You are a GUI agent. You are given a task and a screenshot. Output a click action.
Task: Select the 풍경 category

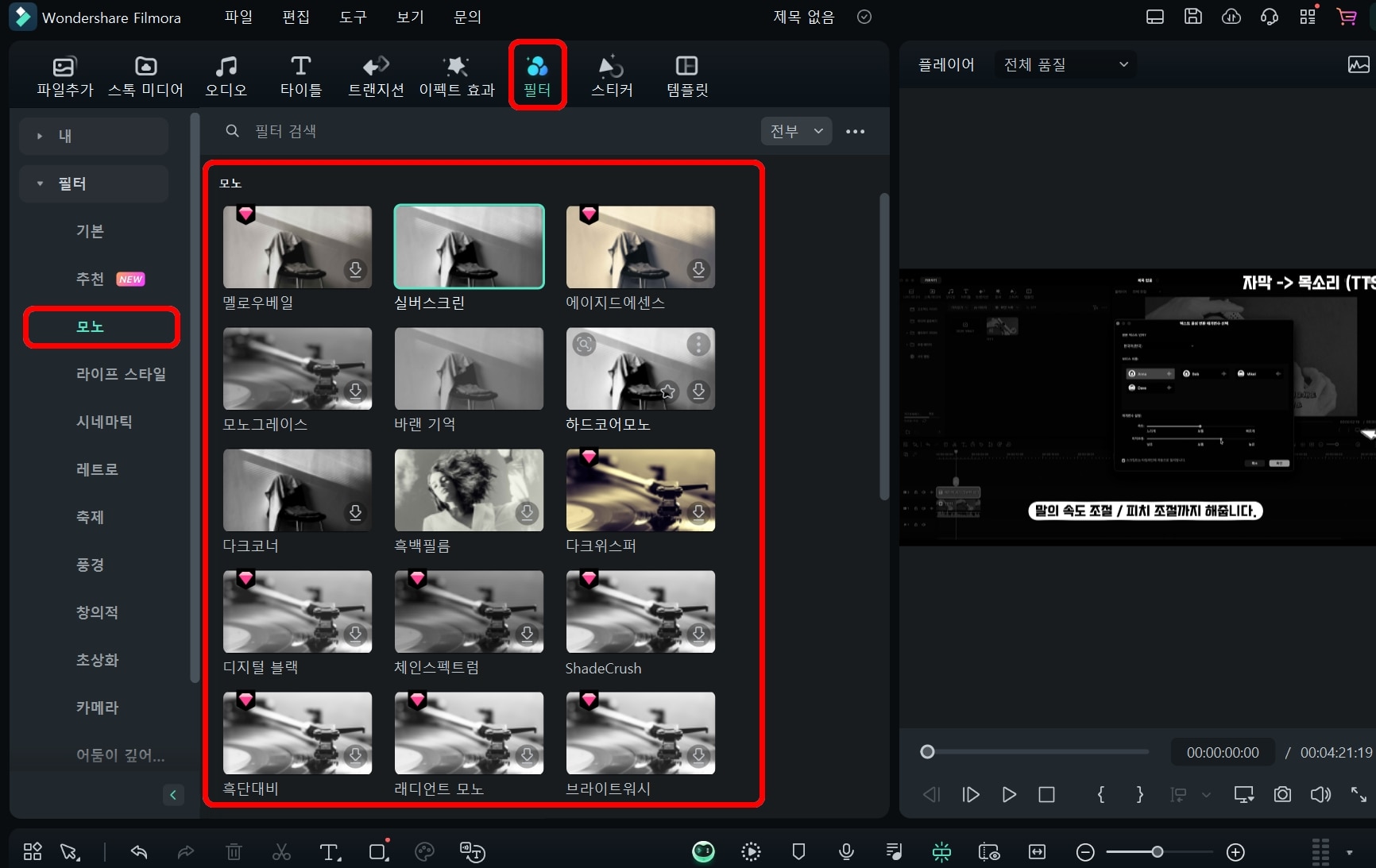[x=90, y=565]
